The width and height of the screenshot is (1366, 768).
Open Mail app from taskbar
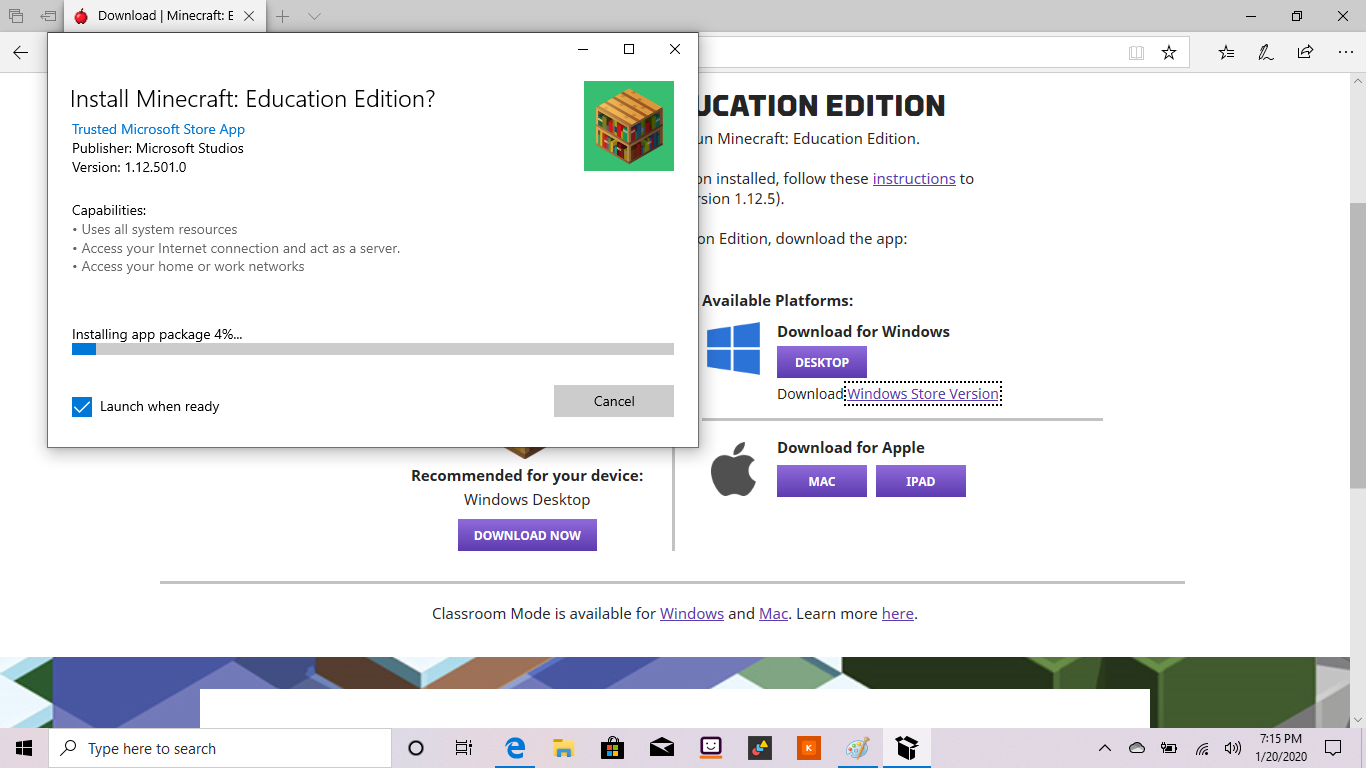(661, 748)
